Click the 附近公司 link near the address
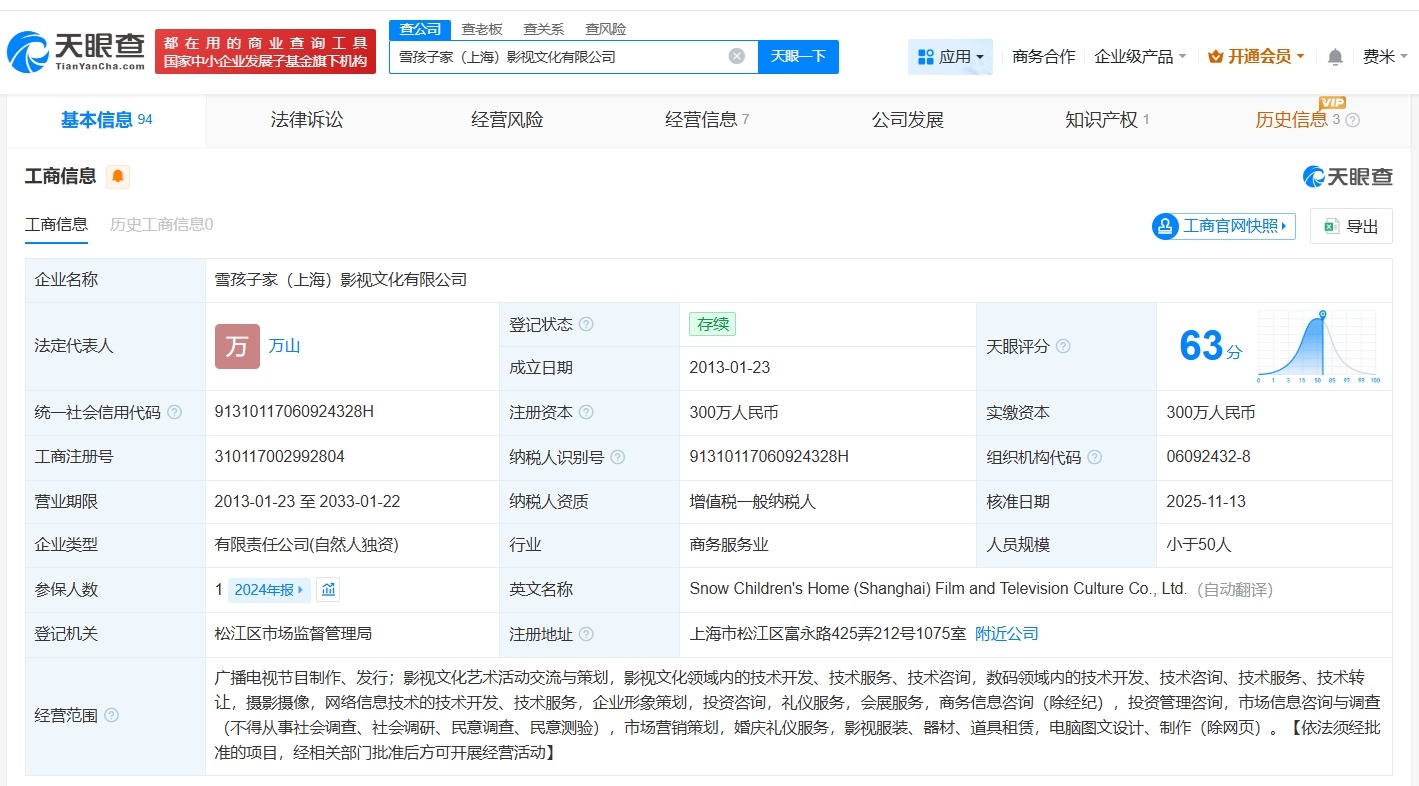The width and height of the screenshot is (1419, 786). 1006,633
